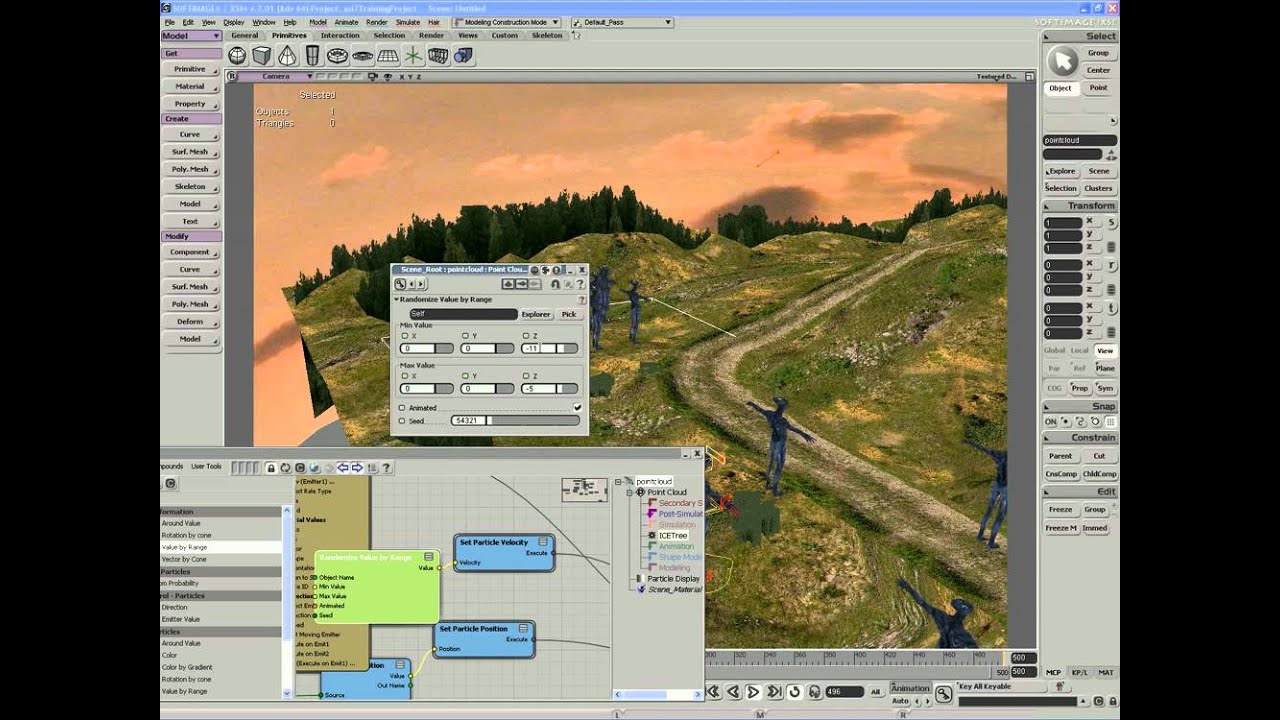Open the Modeling Construction Mode dropdown
This screenshot has width=1280, height=720.
tap(505, 22)
